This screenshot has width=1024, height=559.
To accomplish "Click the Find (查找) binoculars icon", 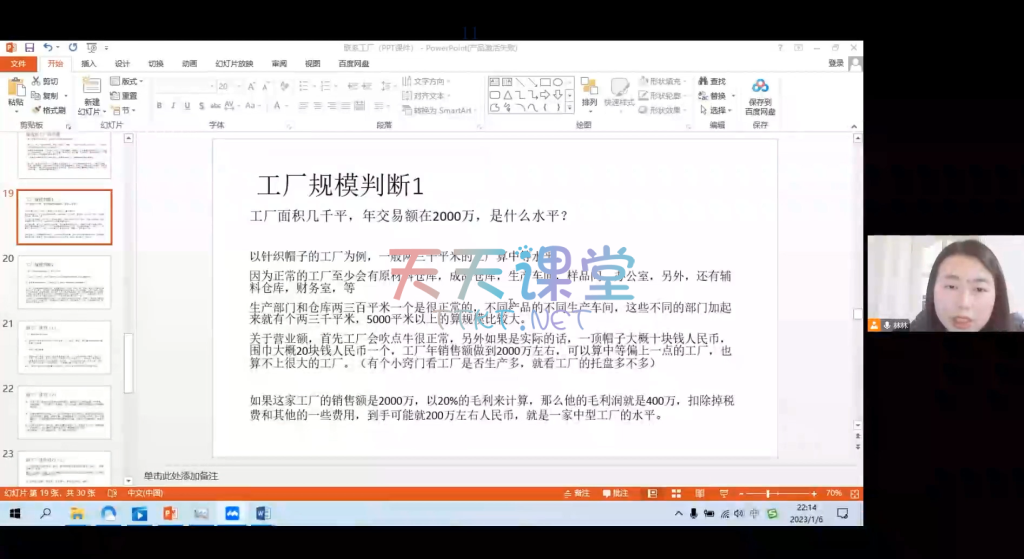I will (711, 82).
